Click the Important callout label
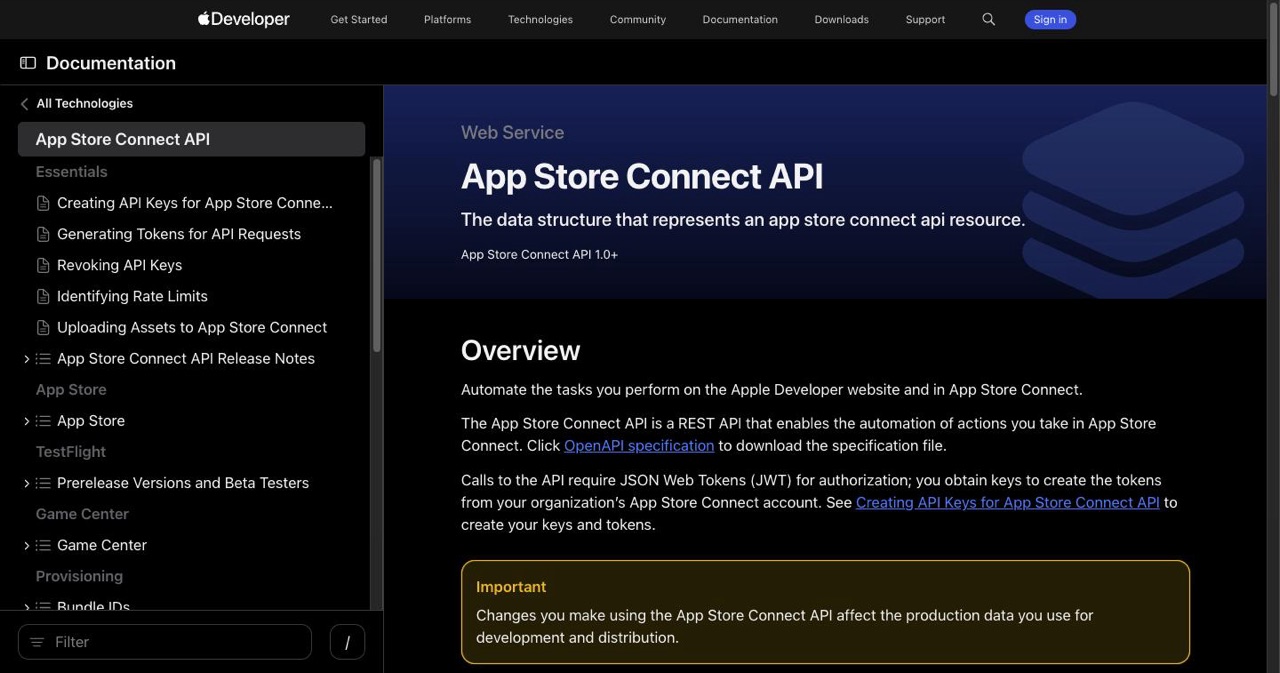Image resolution: width=1280 pixels, height=673 pixels. (511, 587)
